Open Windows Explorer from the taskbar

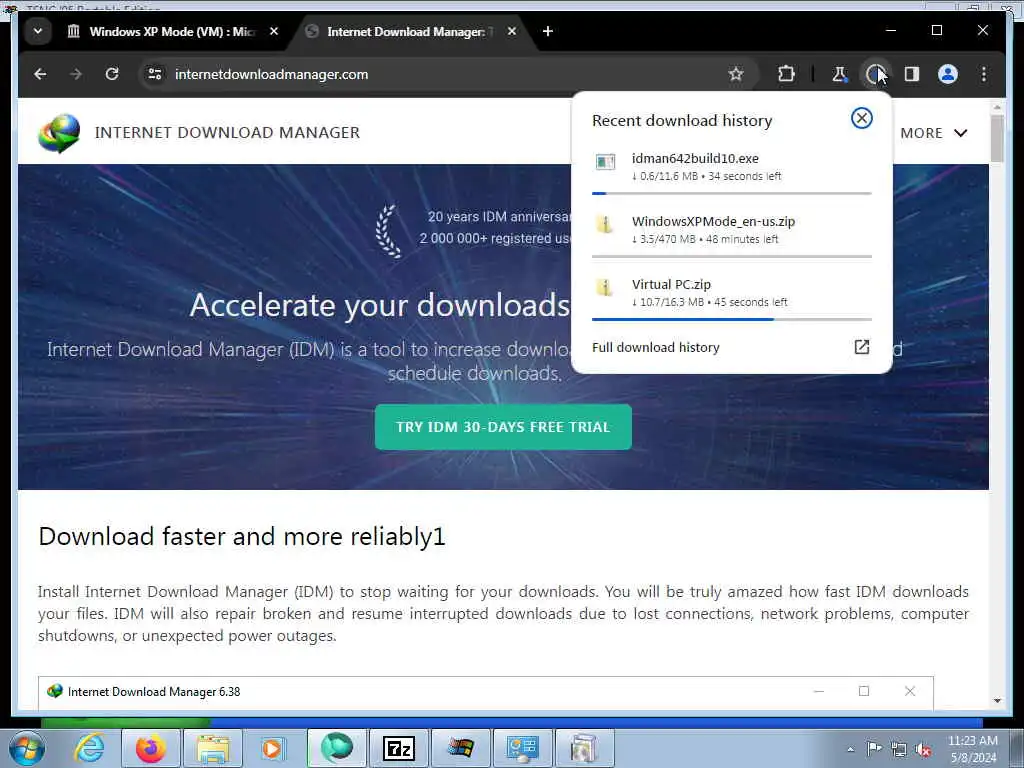coord(212,748)
